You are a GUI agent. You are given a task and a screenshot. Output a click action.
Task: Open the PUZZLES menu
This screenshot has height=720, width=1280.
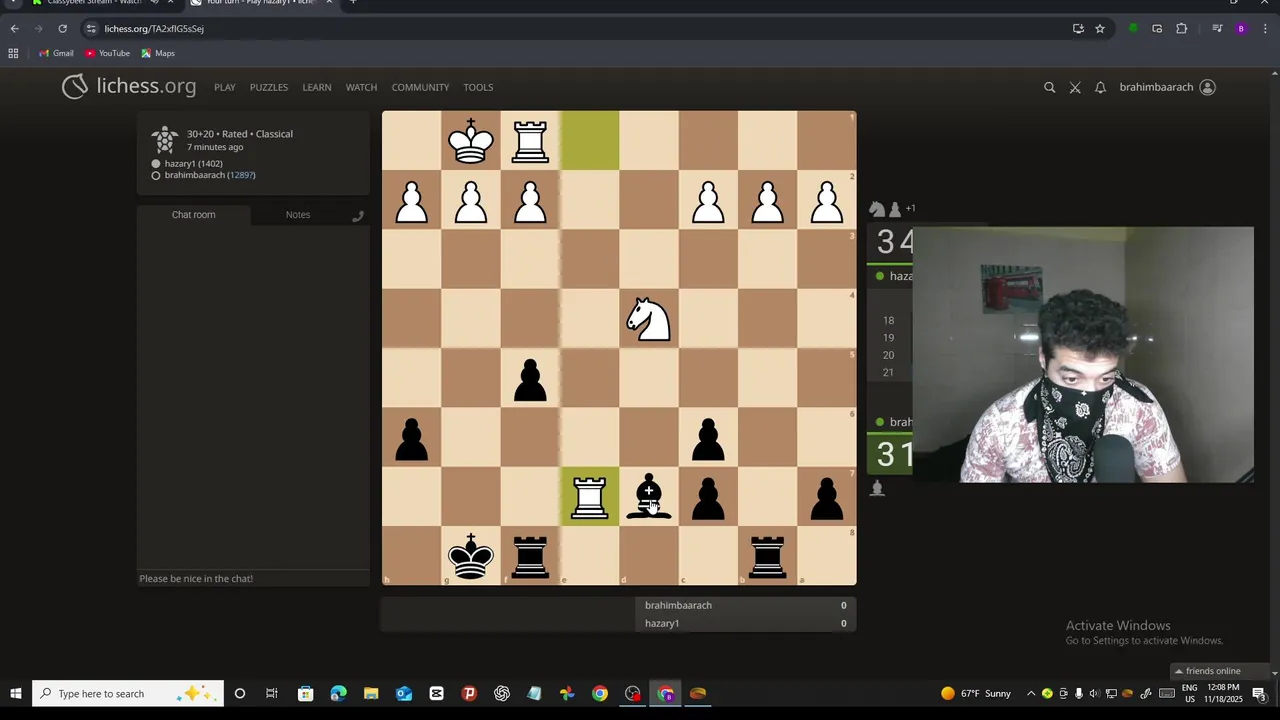click(x=269, y=87)
